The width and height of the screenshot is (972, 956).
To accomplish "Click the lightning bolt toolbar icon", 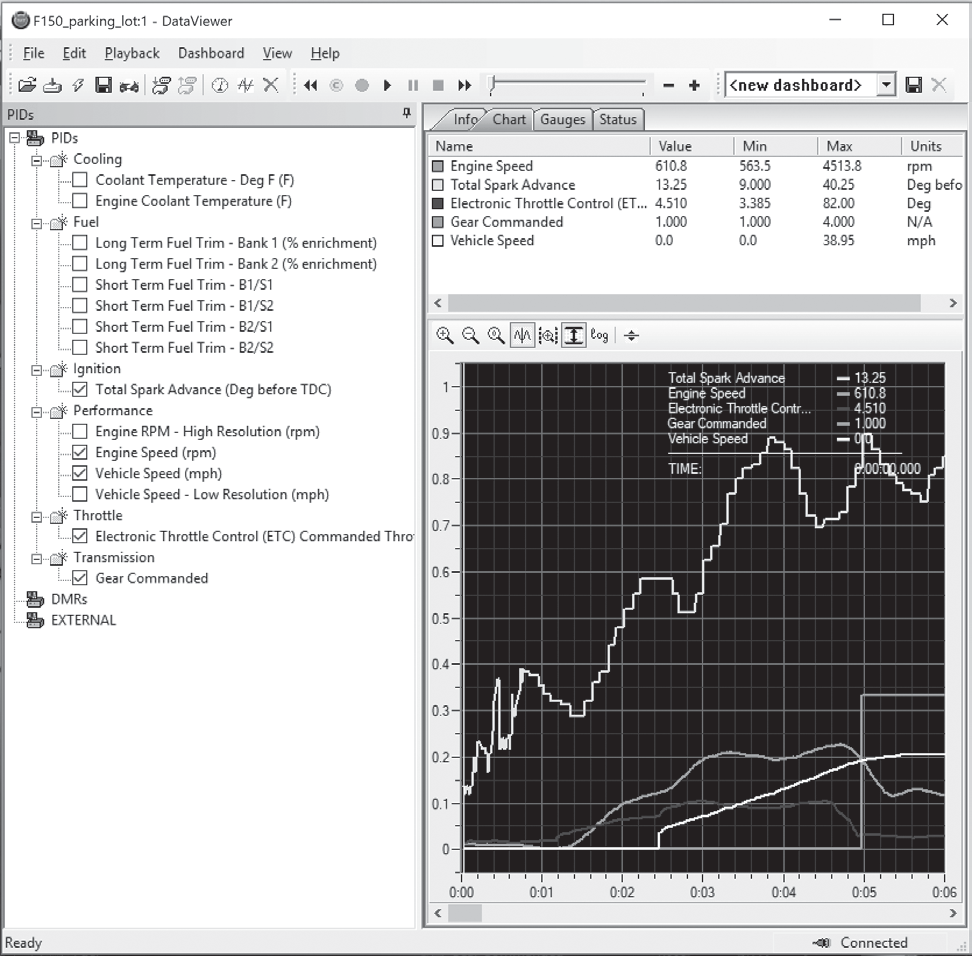I will (77, 85).
